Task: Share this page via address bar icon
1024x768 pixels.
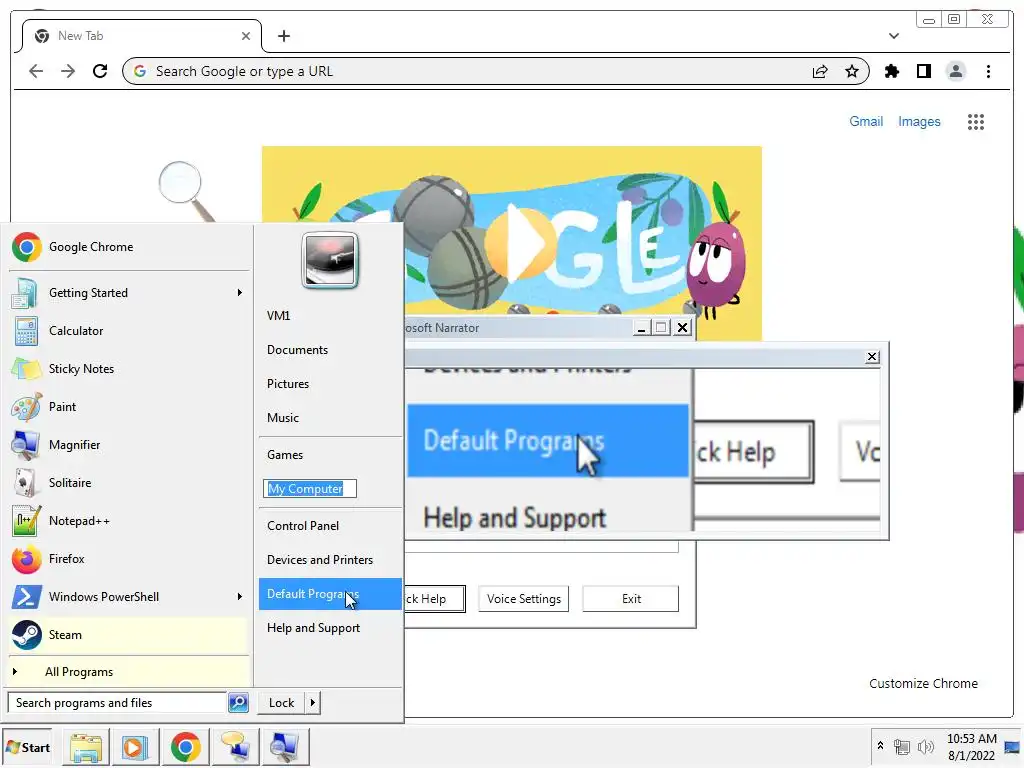Action: click(820, 71)
